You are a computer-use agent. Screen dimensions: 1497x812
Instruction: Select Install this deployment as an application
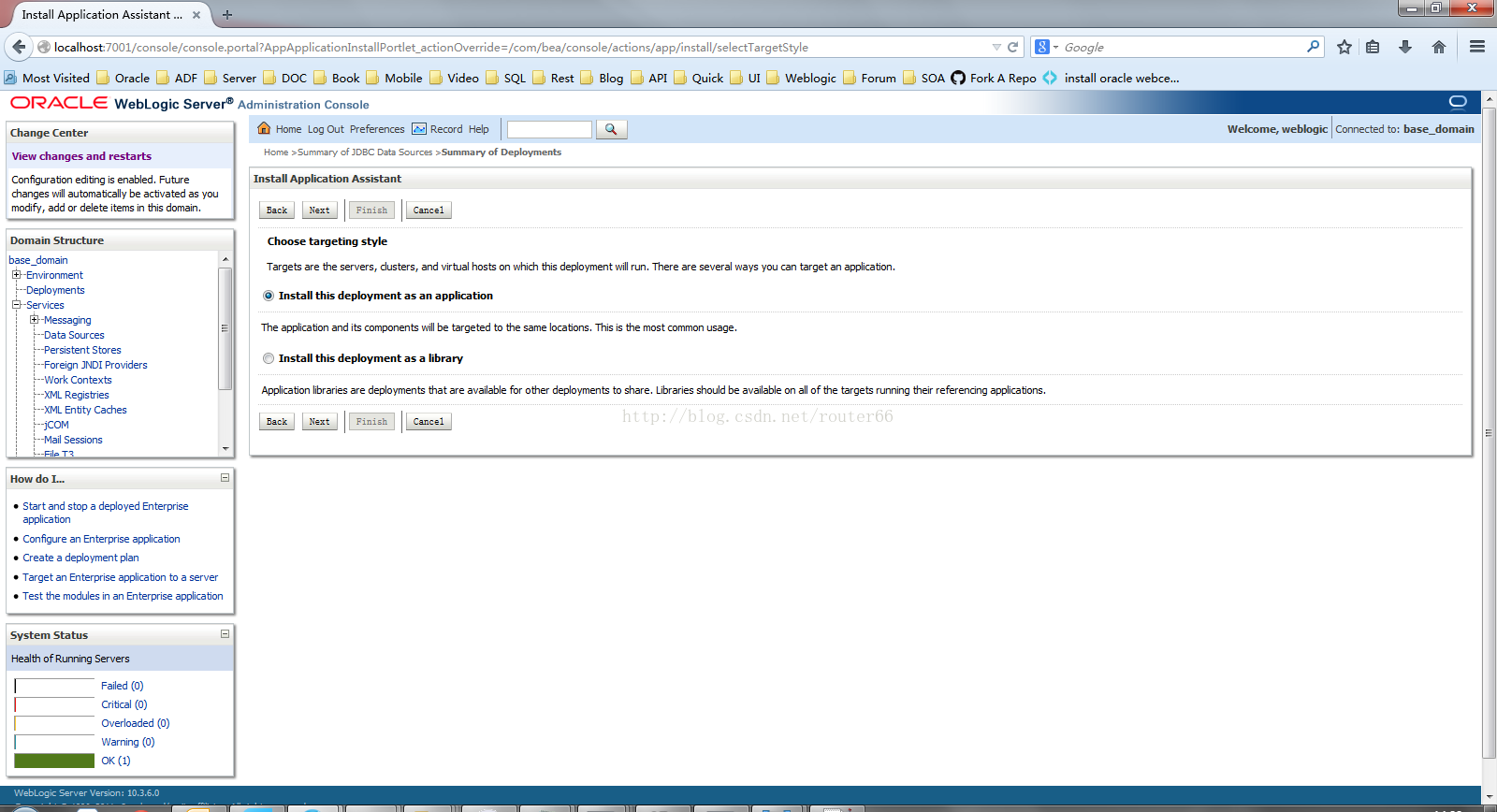[269, 296]
